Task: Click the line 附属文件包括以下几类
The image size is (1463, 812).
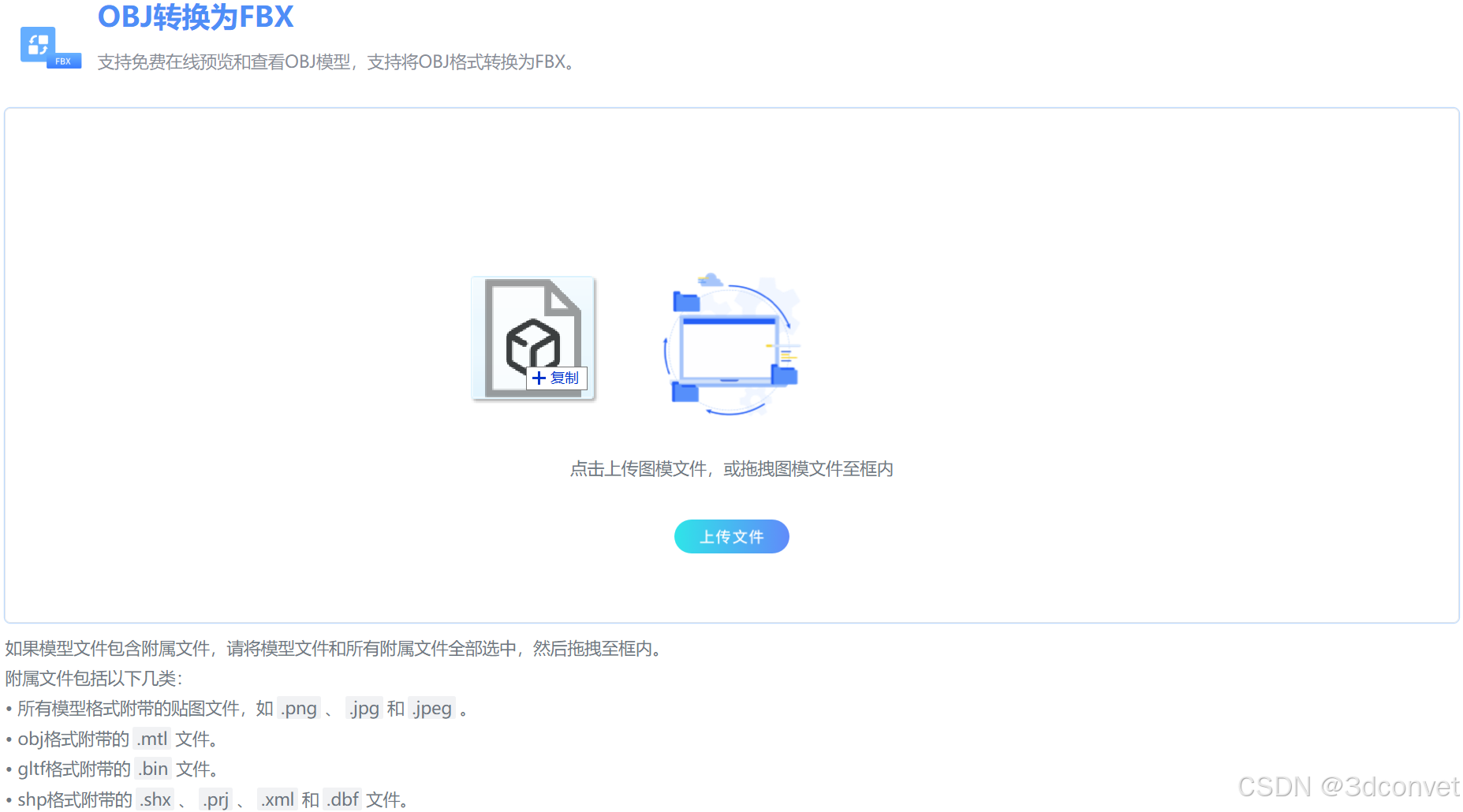Action: coord(93,679)
